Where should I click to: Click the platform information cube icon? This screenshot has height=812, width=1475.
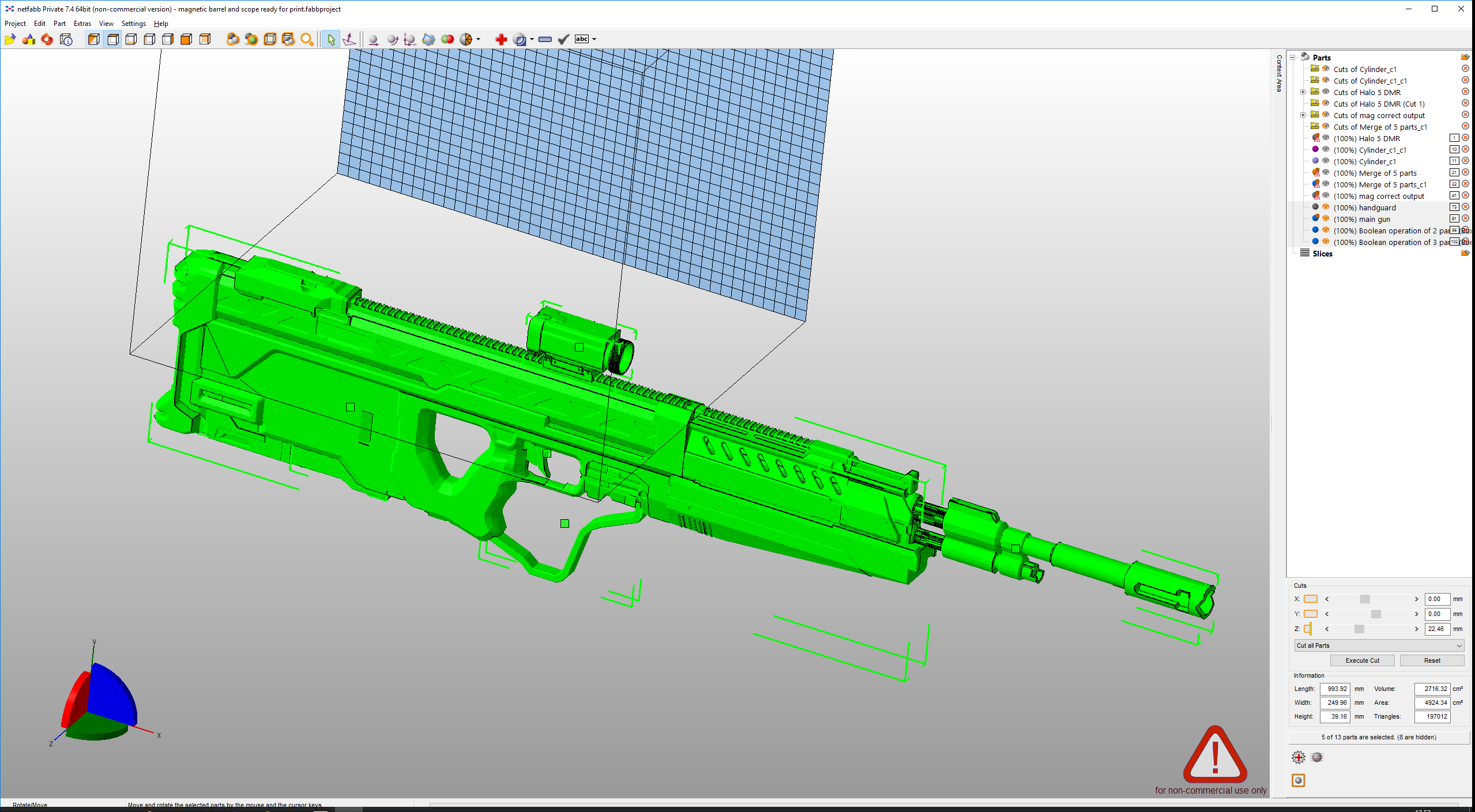click(x=66, y=39)
